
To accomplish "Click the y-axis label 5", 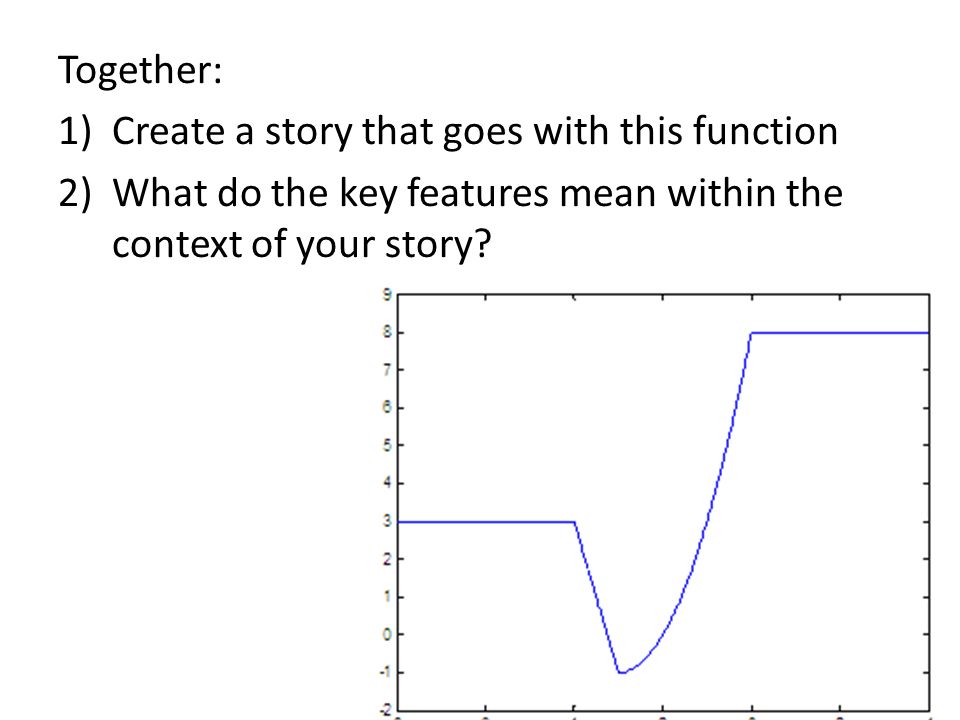I will [387, 445].
